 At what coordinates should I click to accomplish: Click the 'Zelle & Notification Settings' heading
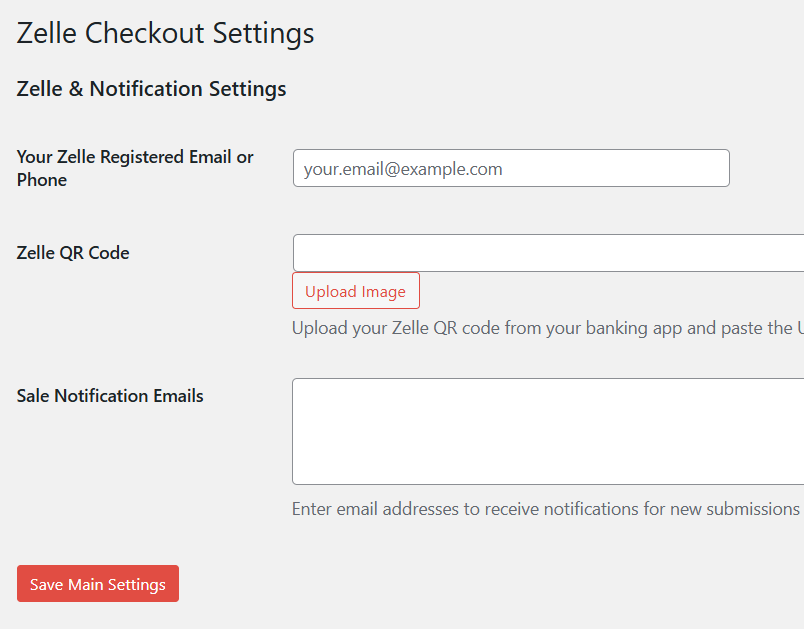151,89
